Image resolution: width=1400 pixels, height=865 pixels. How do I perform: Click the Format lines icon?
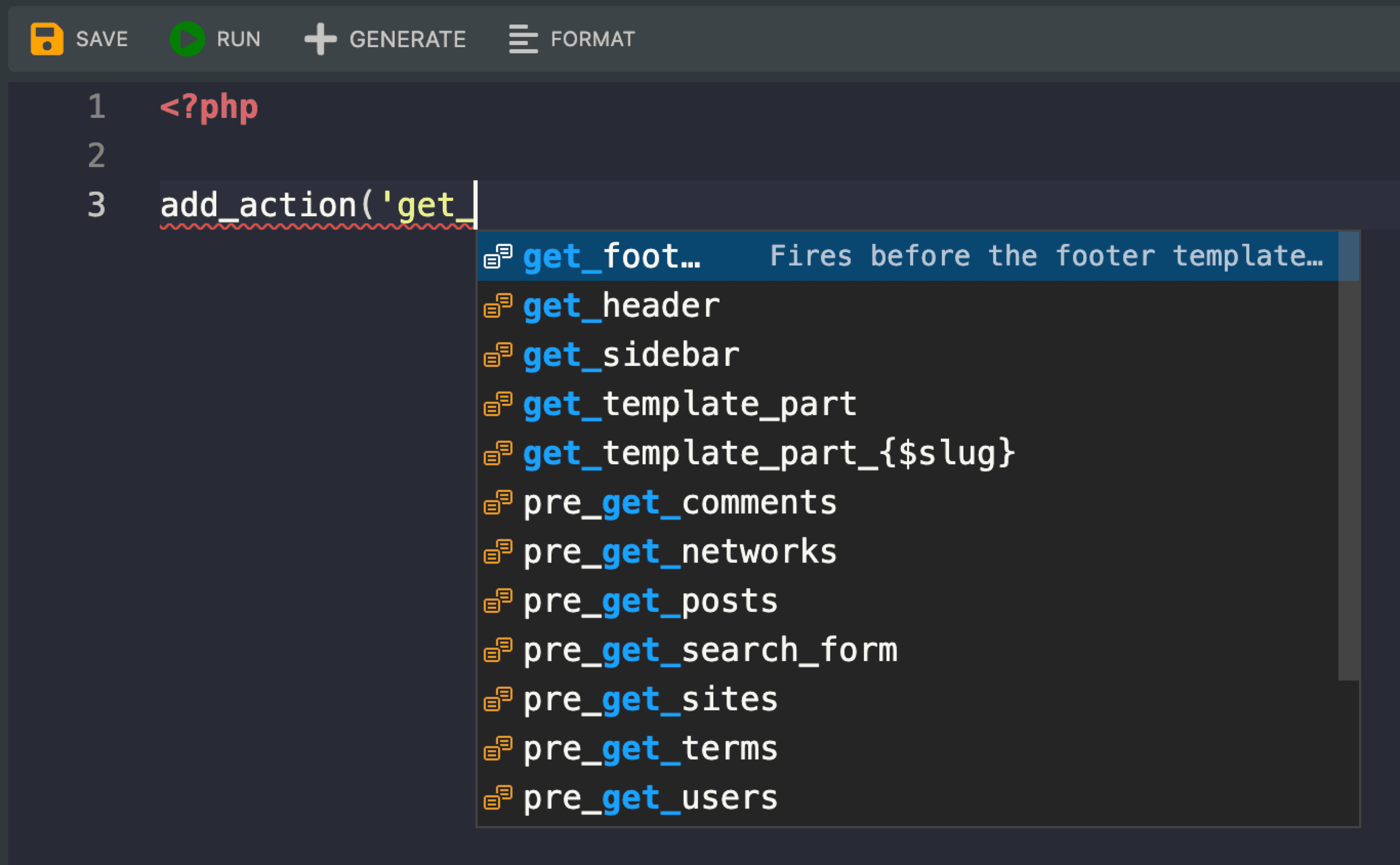pyautogui.click(x=523, y=39)
